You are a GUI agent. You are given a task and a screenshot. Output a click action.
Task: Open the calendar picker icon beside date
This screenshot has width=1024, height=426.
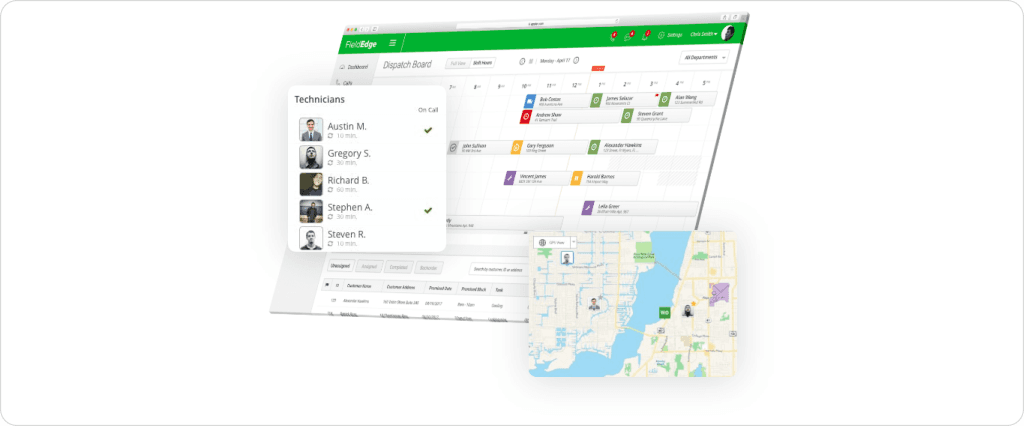[531, 61]
